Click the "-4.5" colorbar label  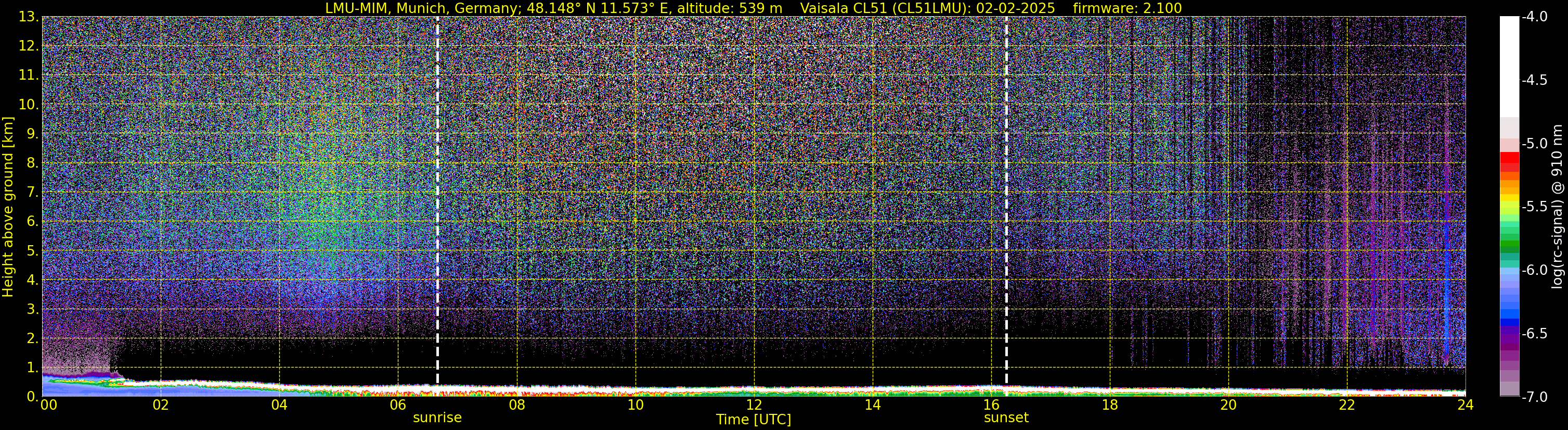(x=1535, y=80)
